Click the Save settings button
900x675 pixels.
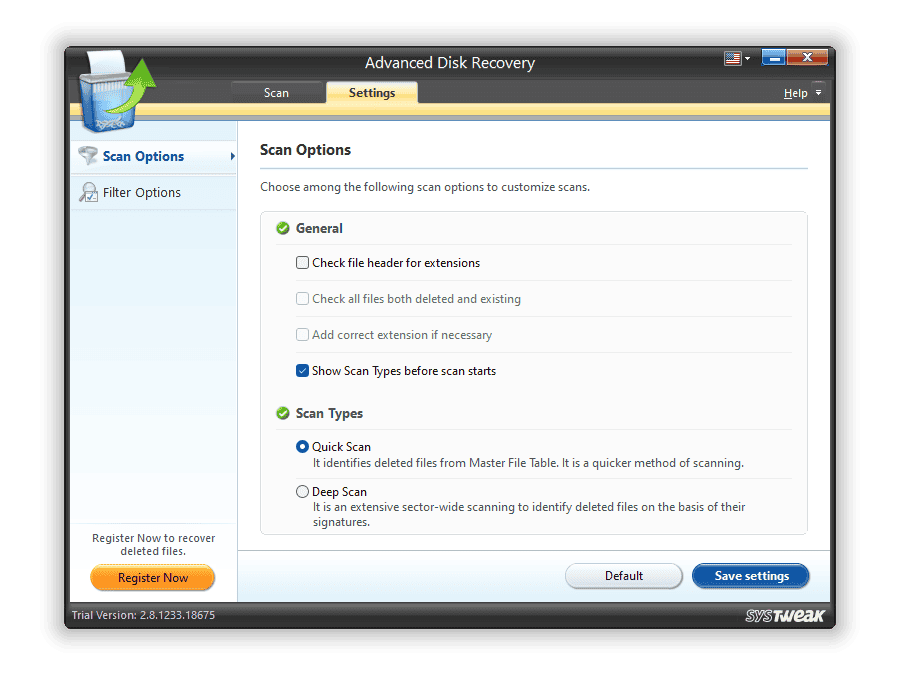[x=751, y=576]
